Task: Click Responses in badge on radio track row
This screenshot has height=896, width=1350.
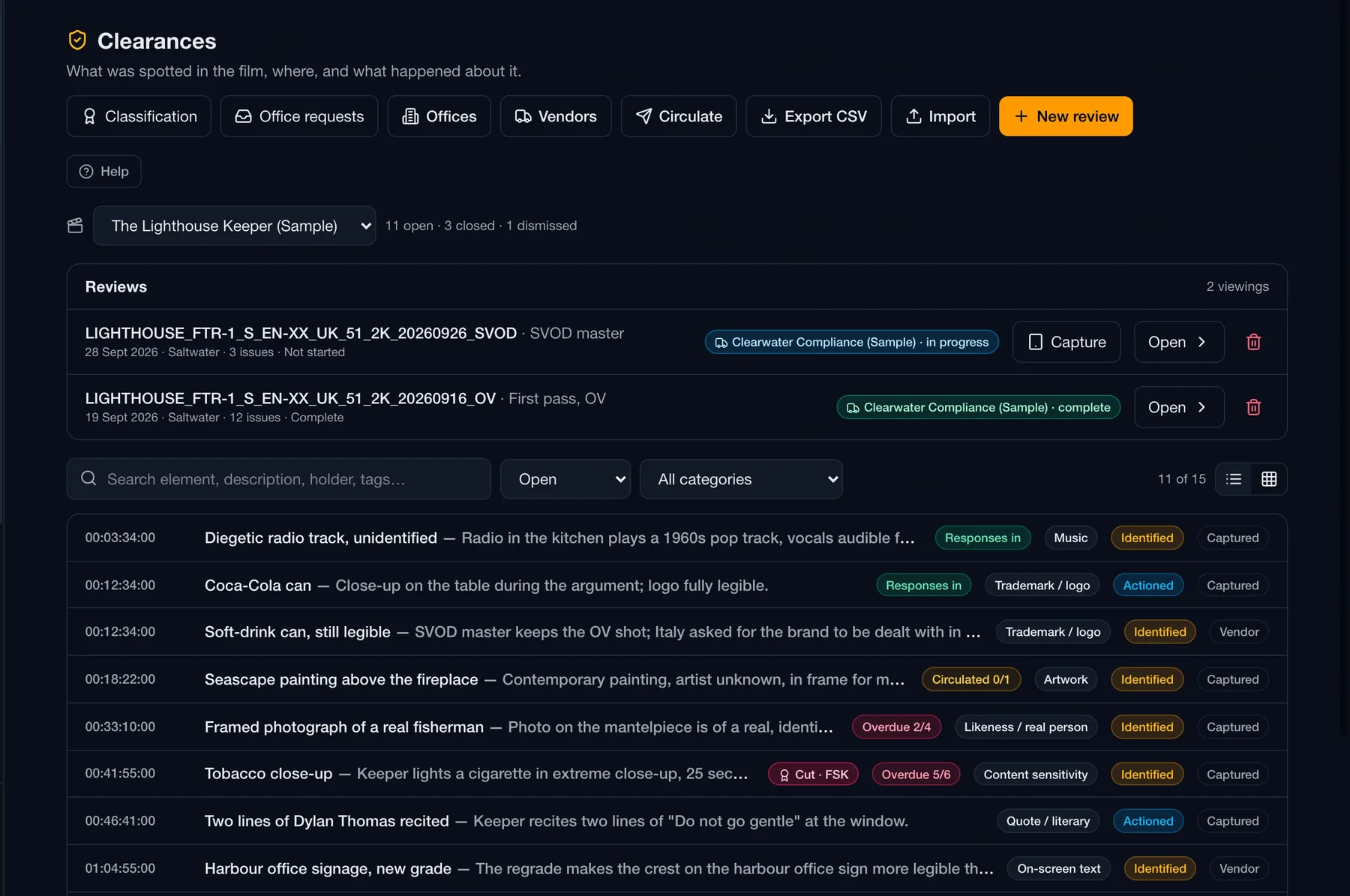Action: tap(982, 538)
